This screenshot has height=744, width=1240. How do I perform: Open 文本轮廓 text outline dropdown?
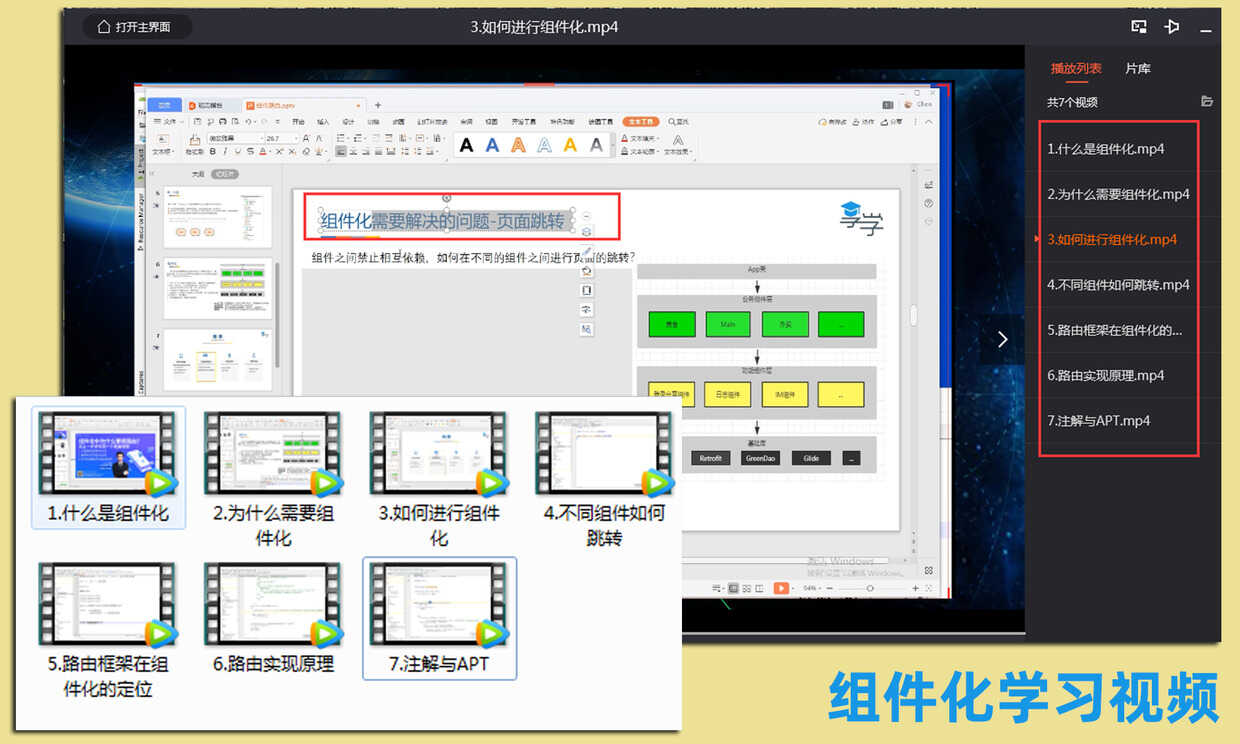(x=640, y=152)
